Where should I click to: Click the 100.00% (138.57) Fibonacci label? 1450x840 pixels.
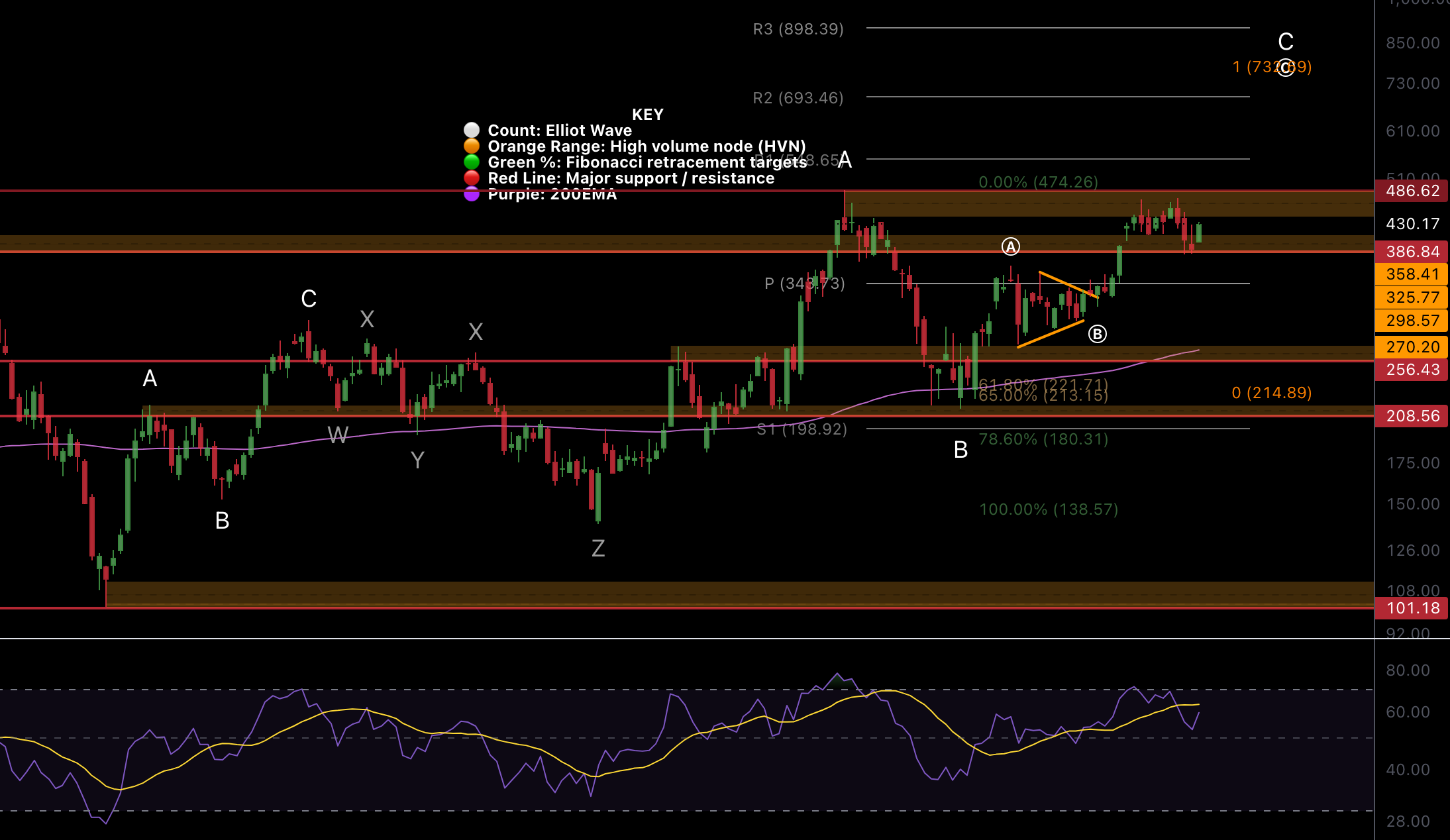tap(1048, 509)
